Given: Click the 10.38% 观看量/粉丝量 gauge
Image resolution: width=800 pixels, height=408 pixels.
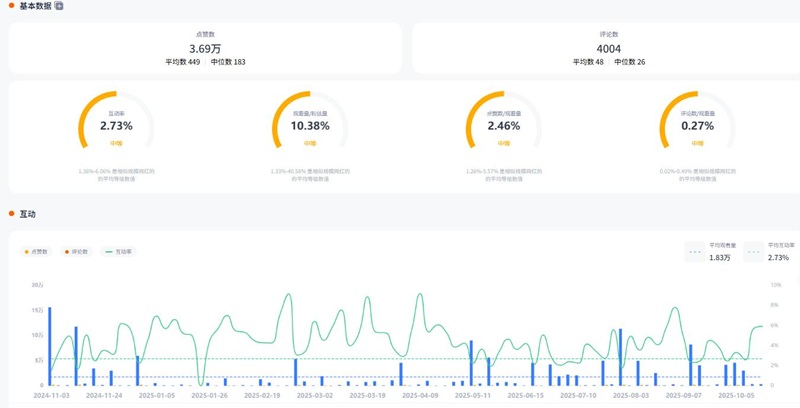Looking at the screenshot, I should pos(310,125).
